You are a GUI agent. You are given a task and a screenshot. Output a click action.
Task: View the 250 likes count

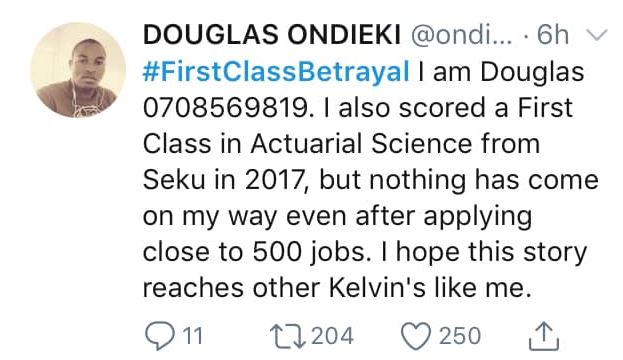(460, 336)
